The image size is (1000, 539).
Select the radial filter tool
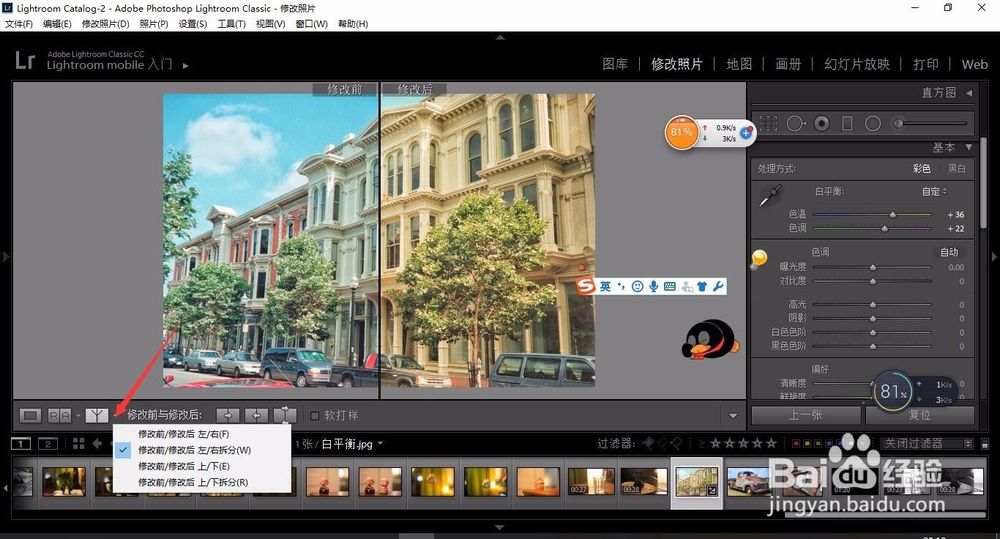[x=872, y=123]
